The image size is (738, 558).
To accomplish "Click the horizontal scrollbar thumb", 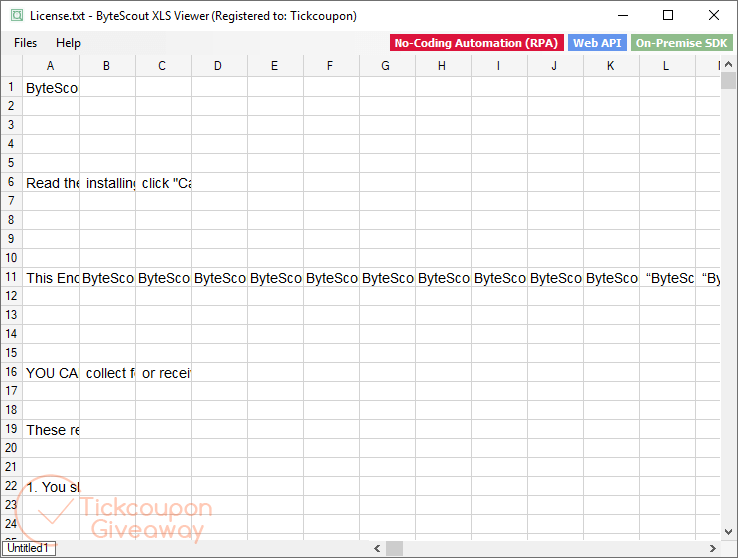I will coord(394,549).
